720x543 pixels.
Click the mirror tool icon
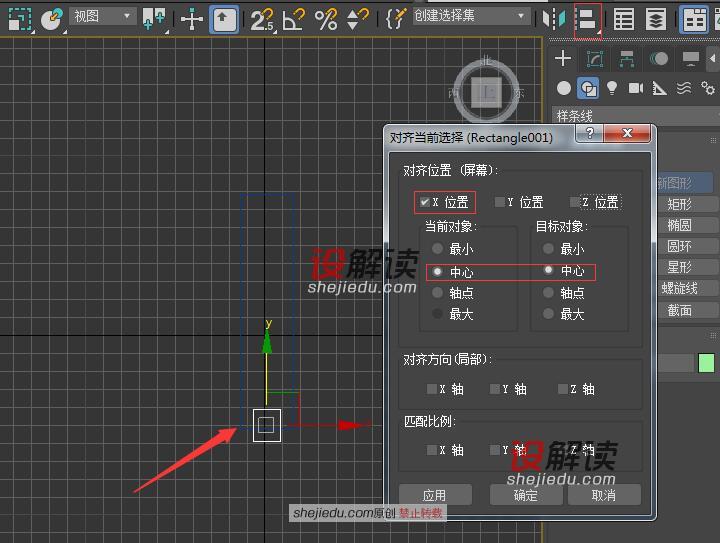pos(553,19)
